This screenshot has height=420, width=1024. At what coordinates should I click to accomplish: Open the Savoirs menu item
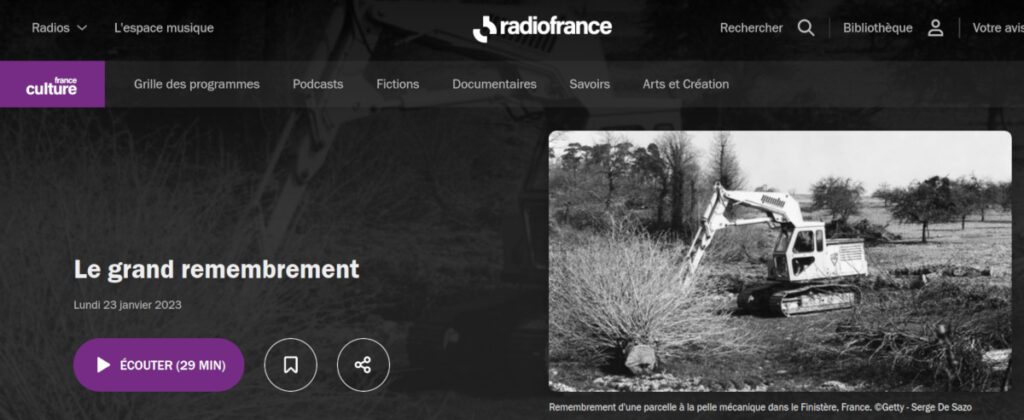[x=590, y=84]
